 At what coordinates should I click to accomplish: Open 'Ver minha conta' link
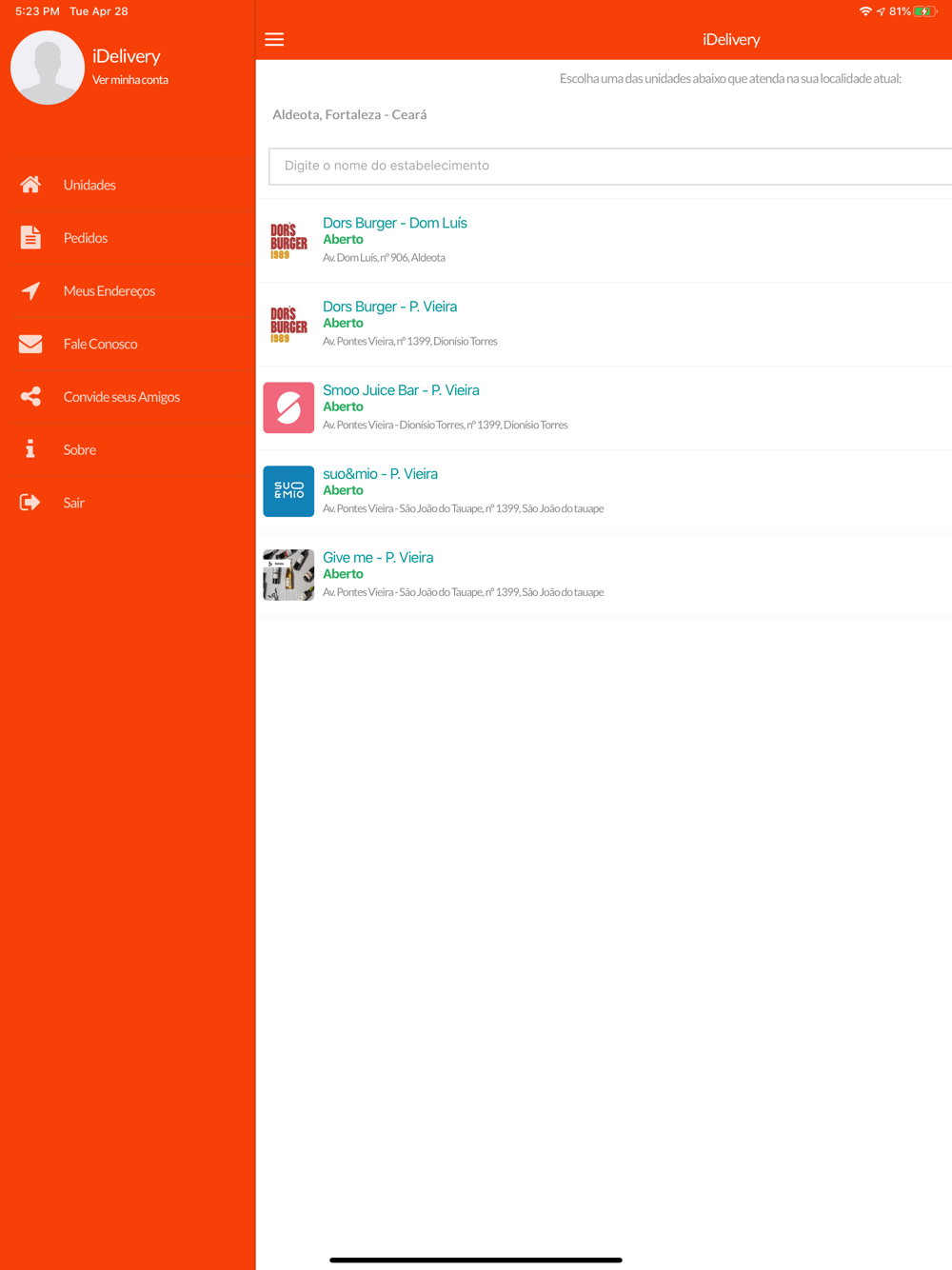[x=130, y=80]
